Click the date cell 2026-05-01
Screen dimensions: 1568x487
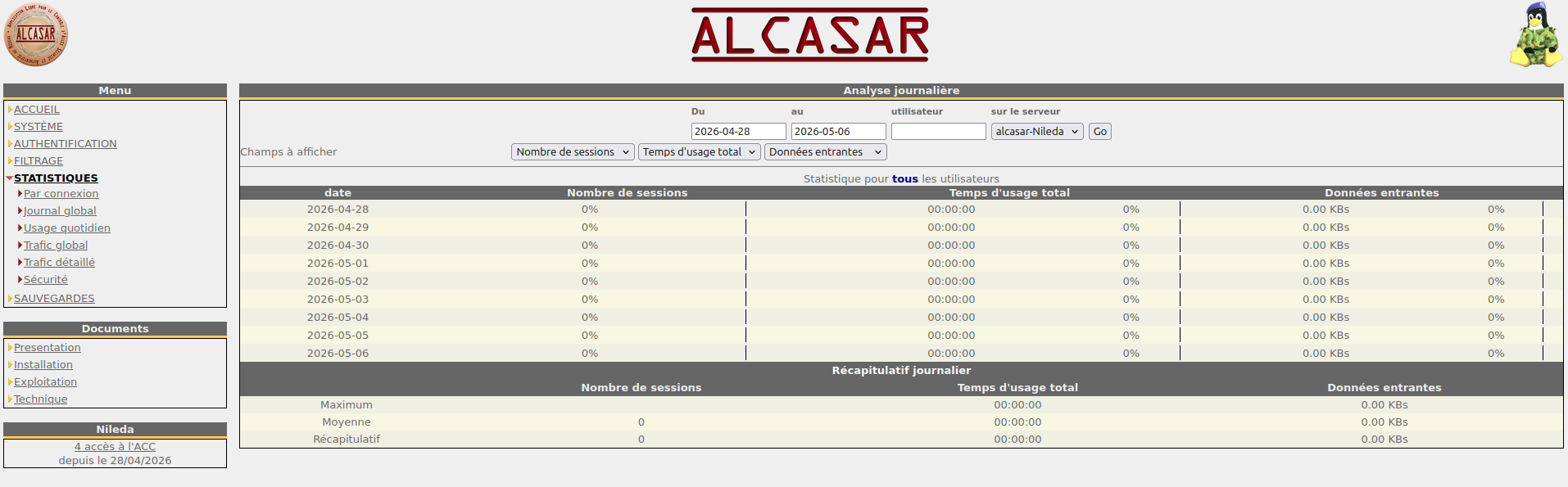[338, 264]
